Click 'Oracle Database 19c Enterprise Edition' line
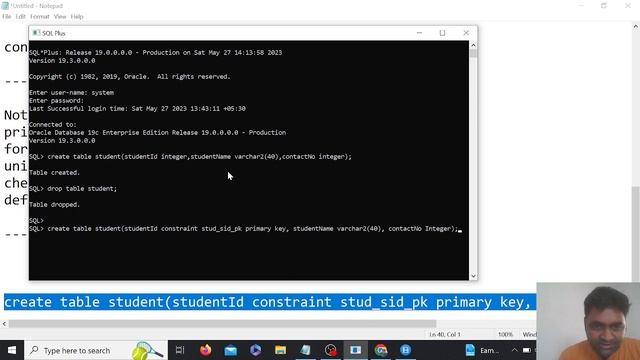The height and width of the screenshot is (360, 640). point(157,133)
